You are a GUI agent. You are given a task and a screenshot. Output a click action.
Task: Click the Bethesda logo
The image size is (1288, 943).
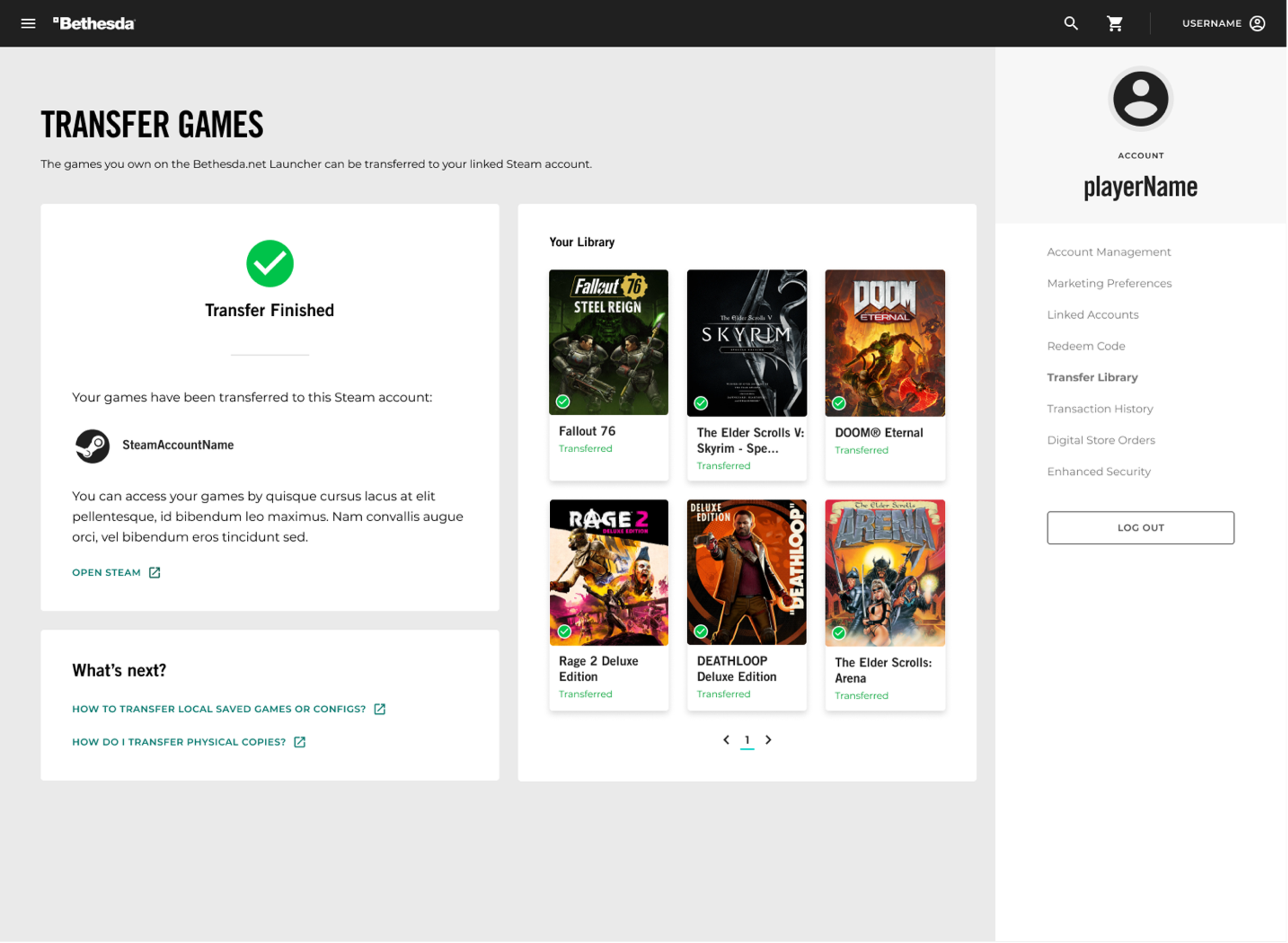pyautogui.click(x=94, y=23)
